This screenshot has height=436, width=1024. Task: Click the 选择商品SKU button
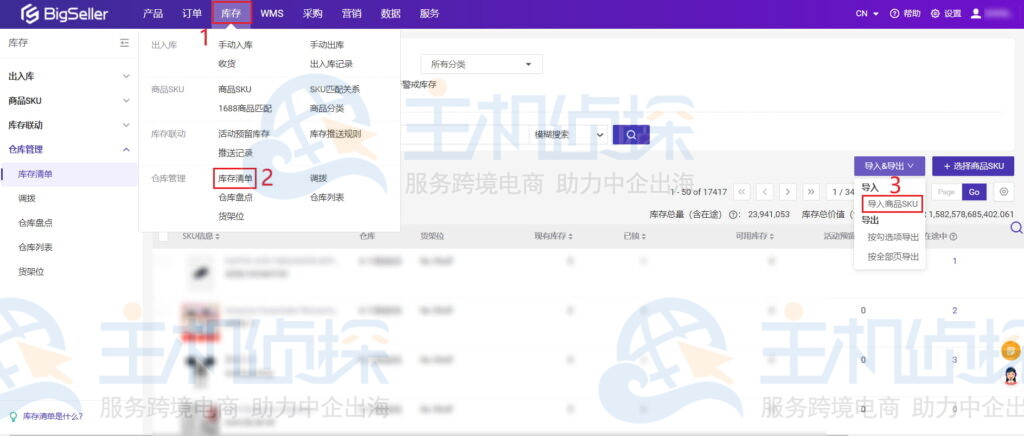pyautogui.click(x=973, y=166)
